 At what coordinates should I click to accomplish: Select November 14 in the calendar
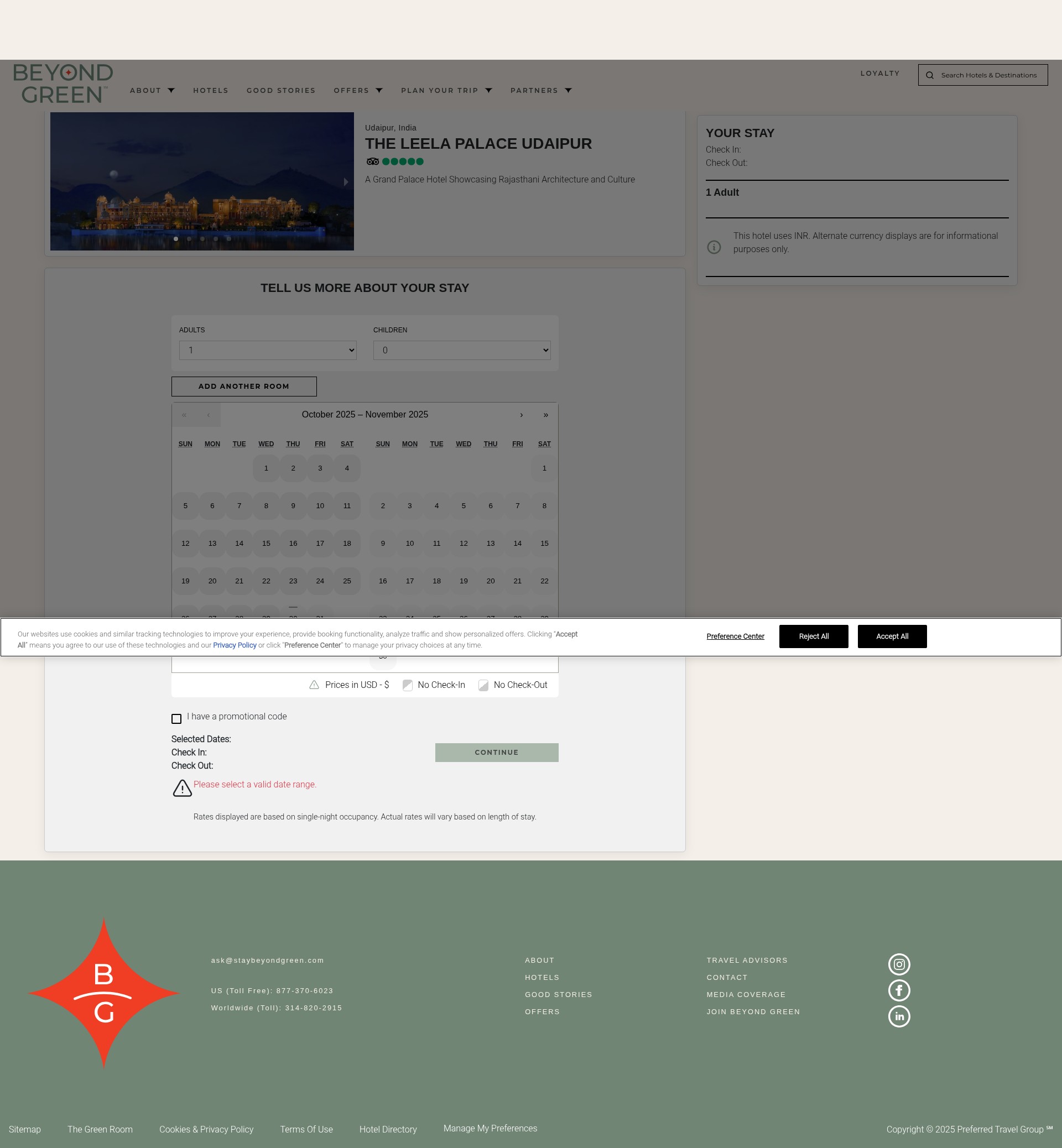[x=517, y=543]
